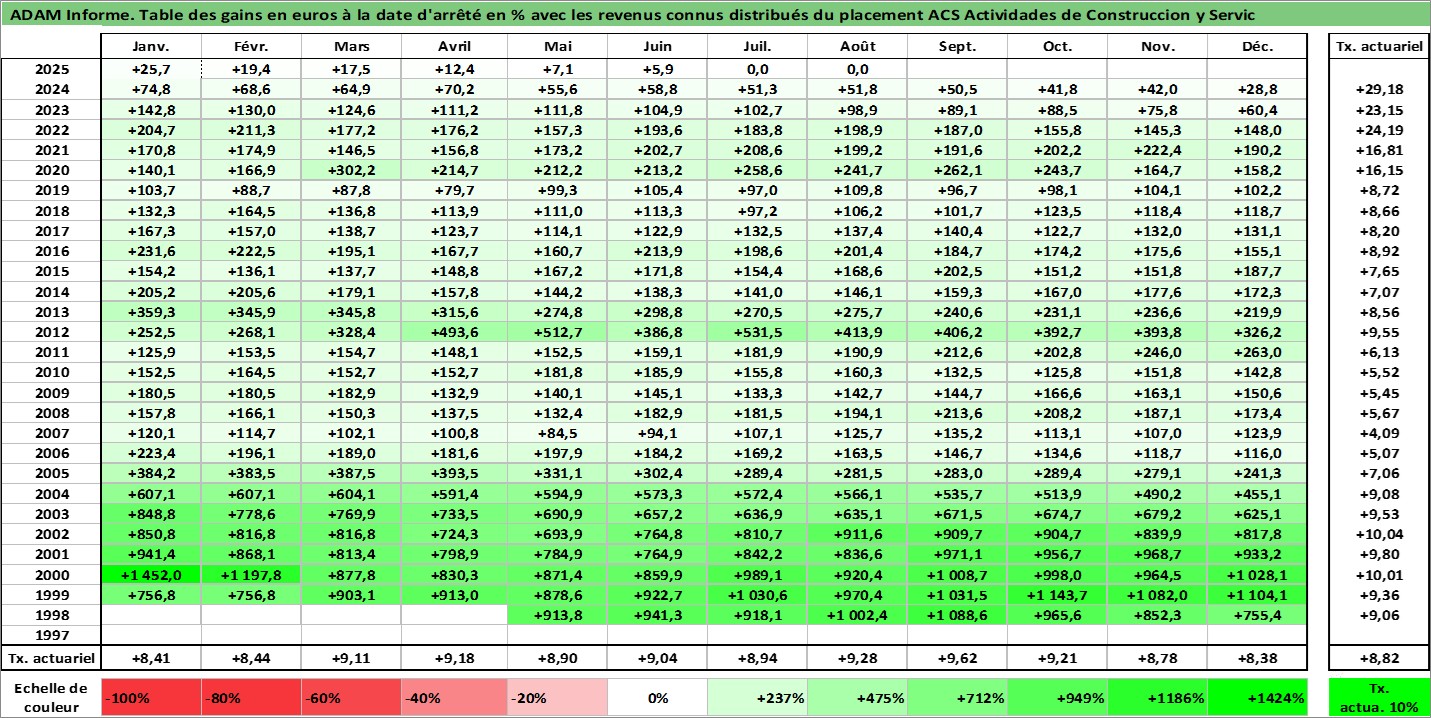Click the overall actuarial rate +8,82
This screenshot has width=1431, height=718.
(1379, 658)
